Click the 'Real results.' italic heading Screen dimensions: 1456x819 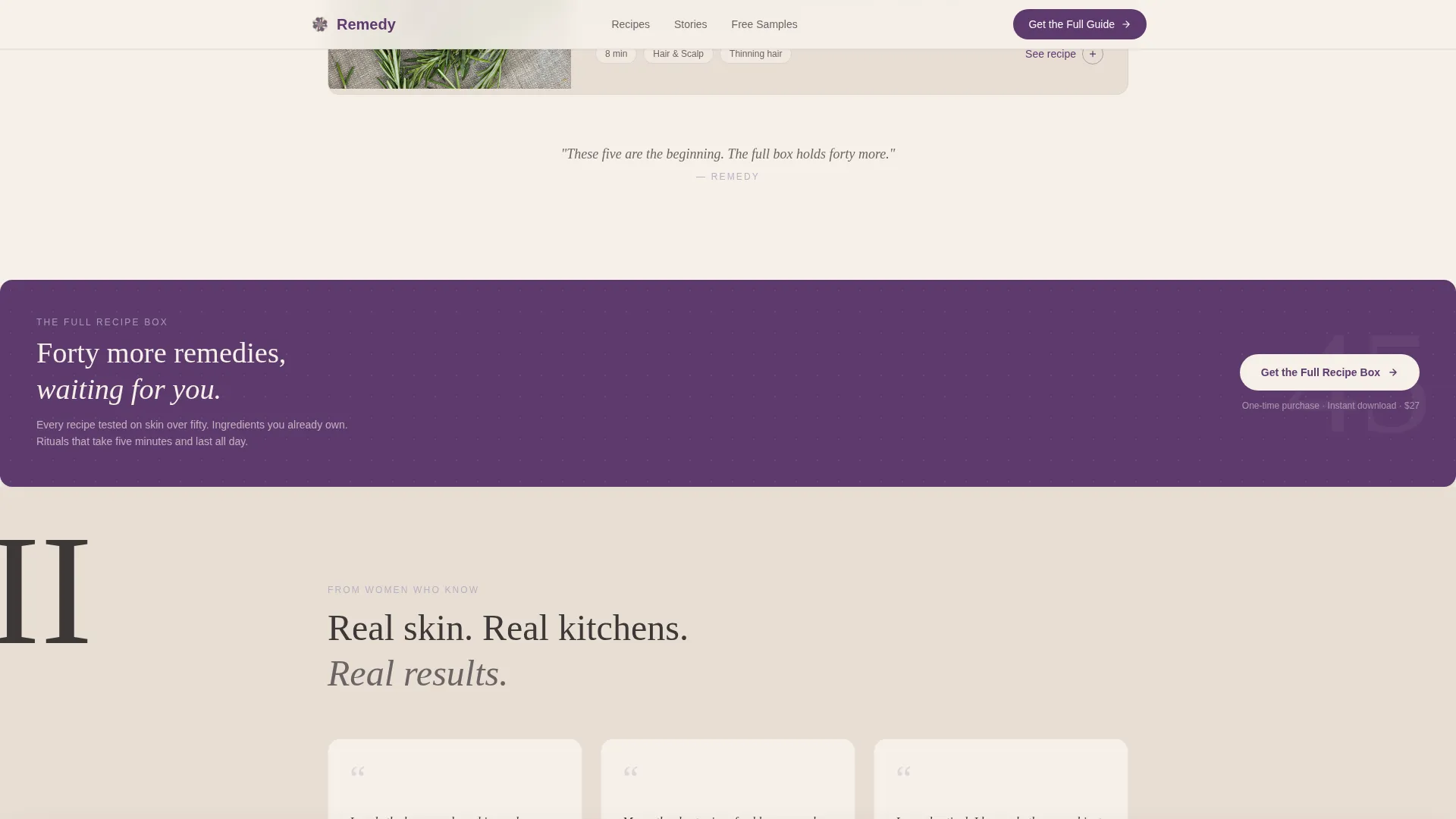pos(418,673)
